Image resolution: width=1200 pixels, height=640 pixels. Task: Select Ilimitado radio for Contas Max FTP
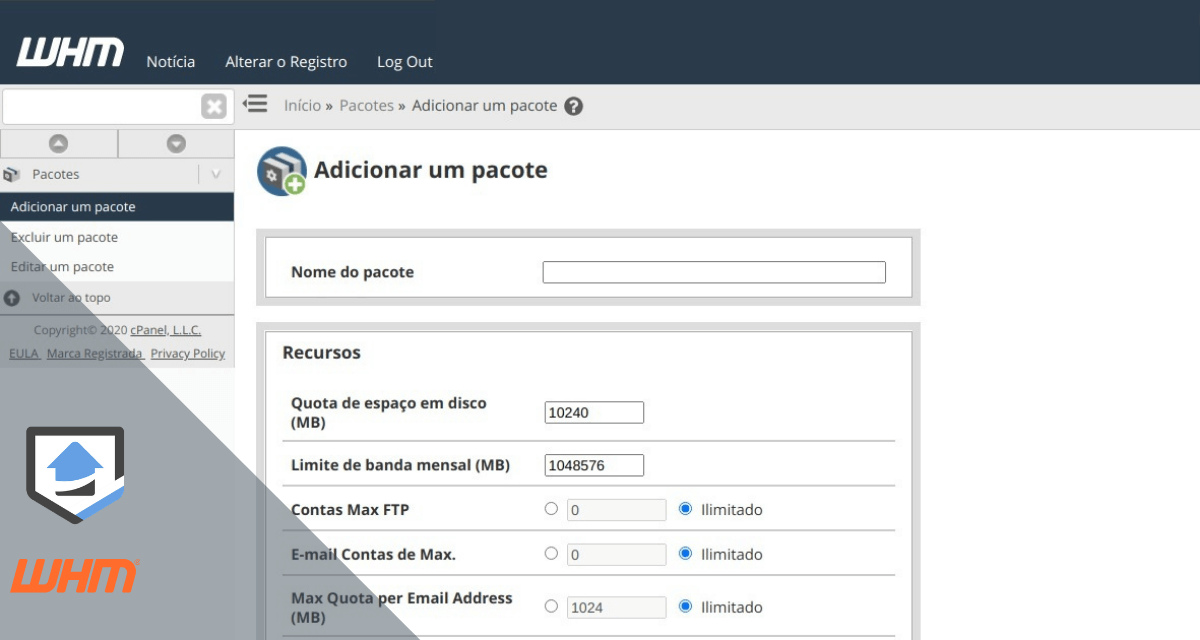click(x=685, y=509)
